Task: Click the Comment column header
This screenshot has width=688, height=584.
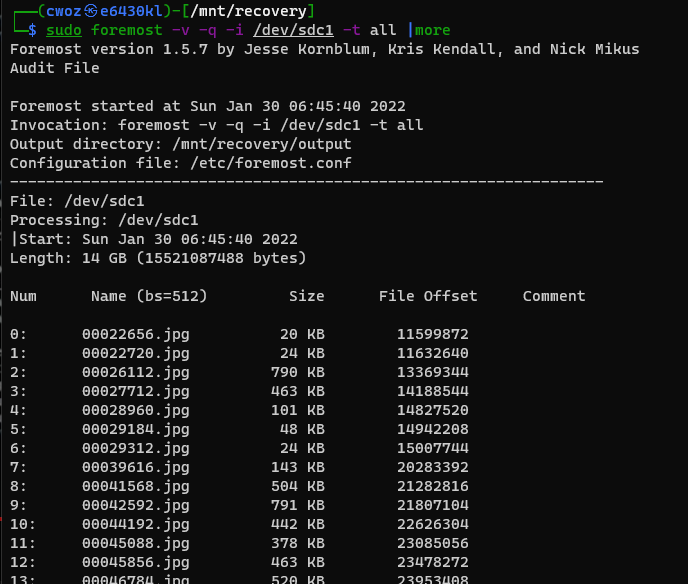Action: (x=554, y=296)
